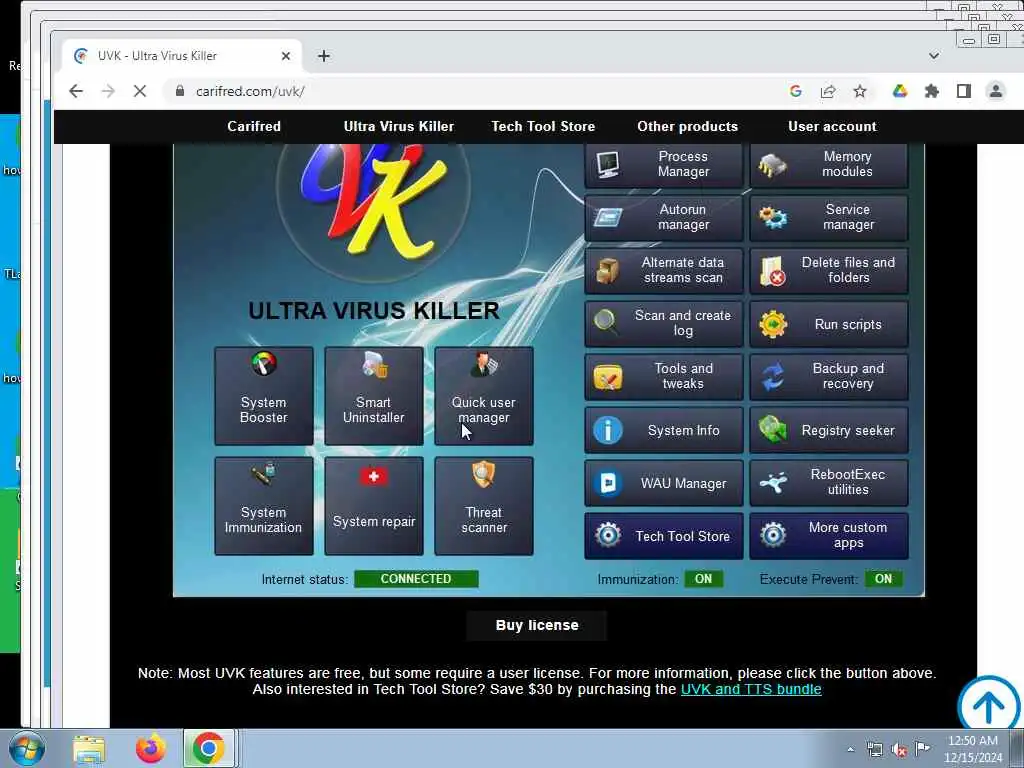
Task: Open the Quick user manager tile
Action: click(x=484, y=396)
